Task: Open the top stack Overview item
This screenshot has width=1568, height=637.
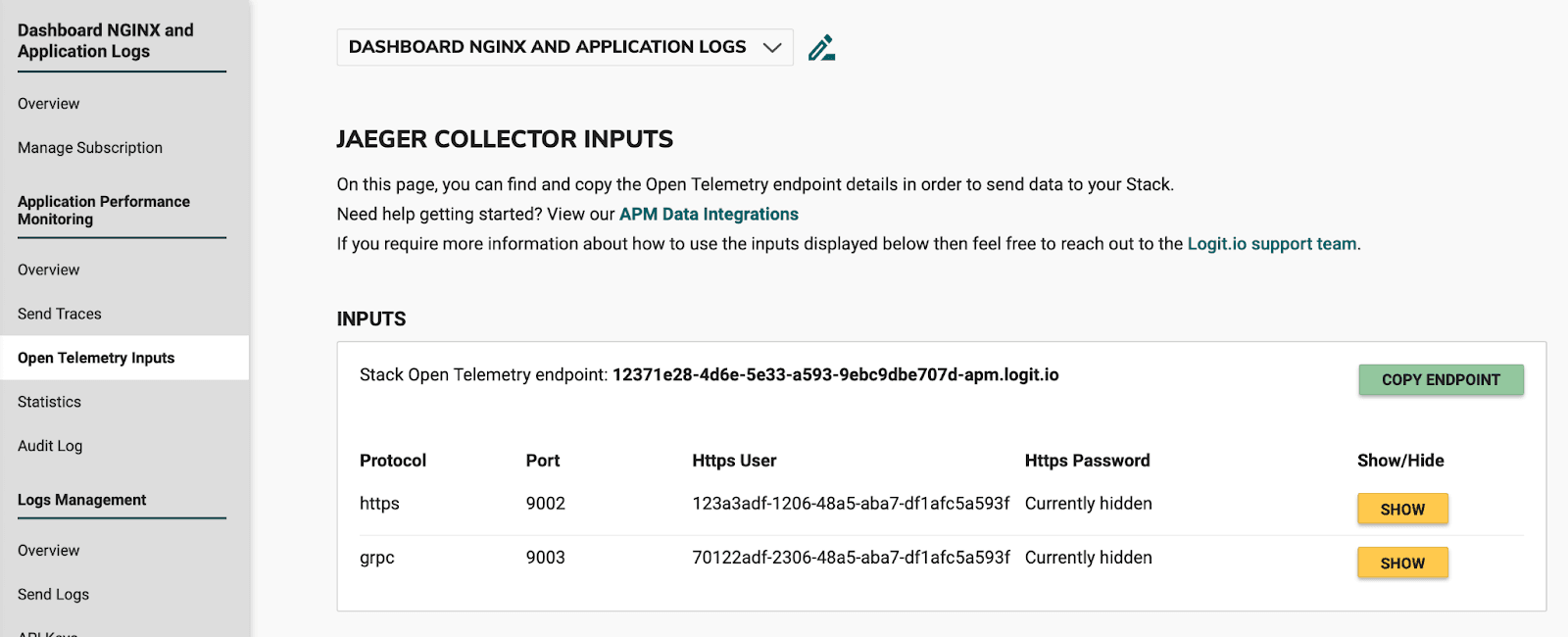Action: pyautogui.click(x=49, y=104)
